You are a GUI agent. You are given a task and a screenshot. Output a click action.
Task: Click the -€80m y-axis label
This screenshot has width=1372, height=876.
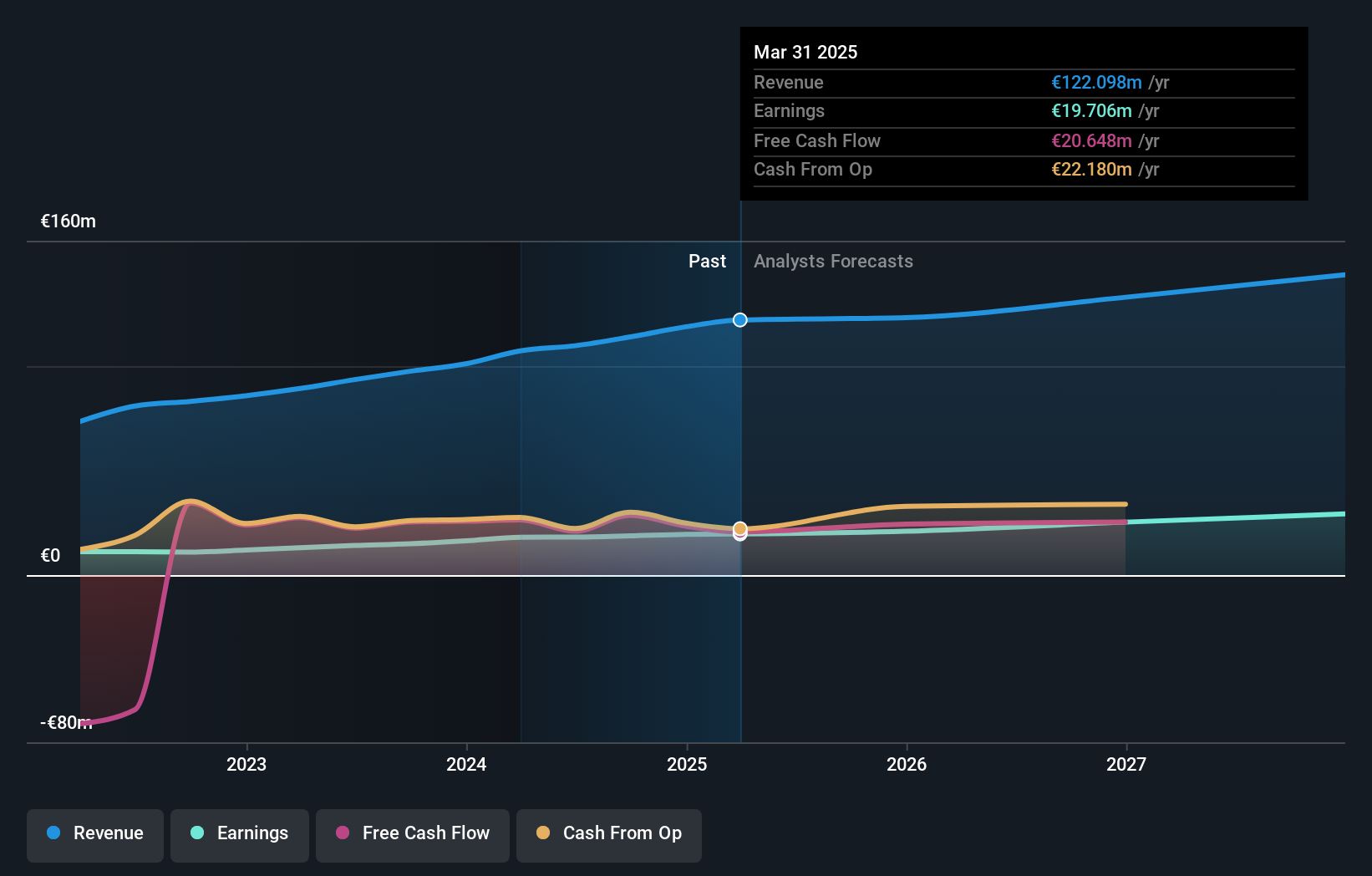[x=67, y=723]
